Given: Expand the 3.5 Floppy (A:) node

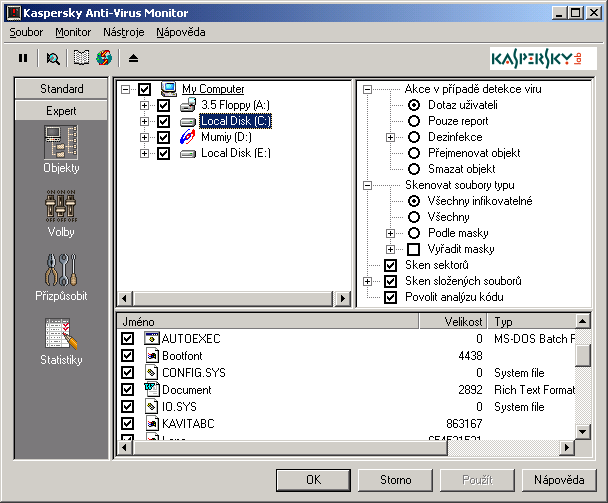Looking at the screenshot, I should click(x=144, y=105).
